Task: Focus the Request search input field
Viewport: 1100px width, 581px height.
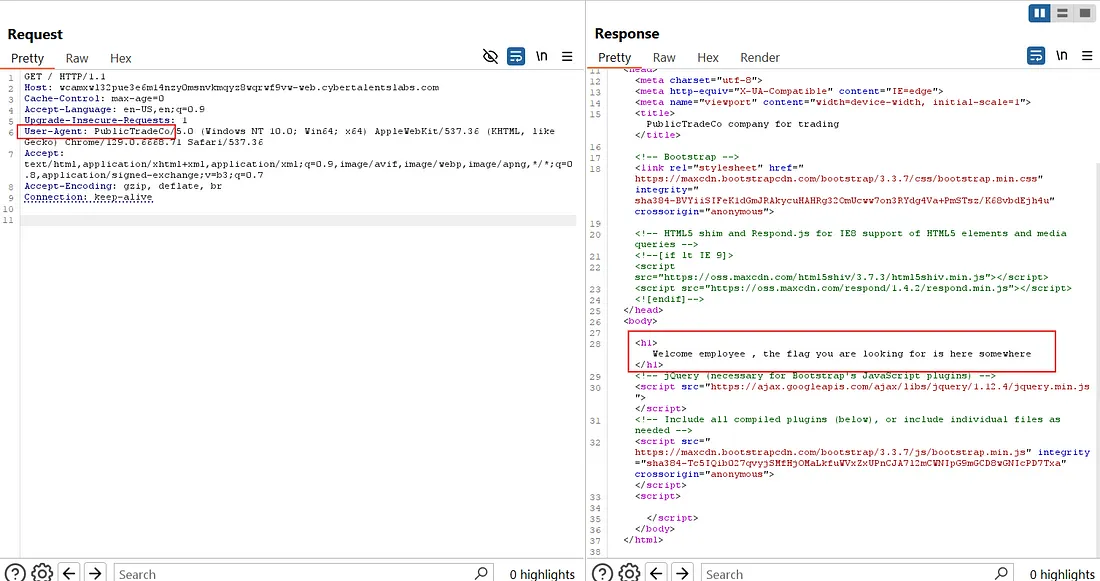Action: coord(303,573)
